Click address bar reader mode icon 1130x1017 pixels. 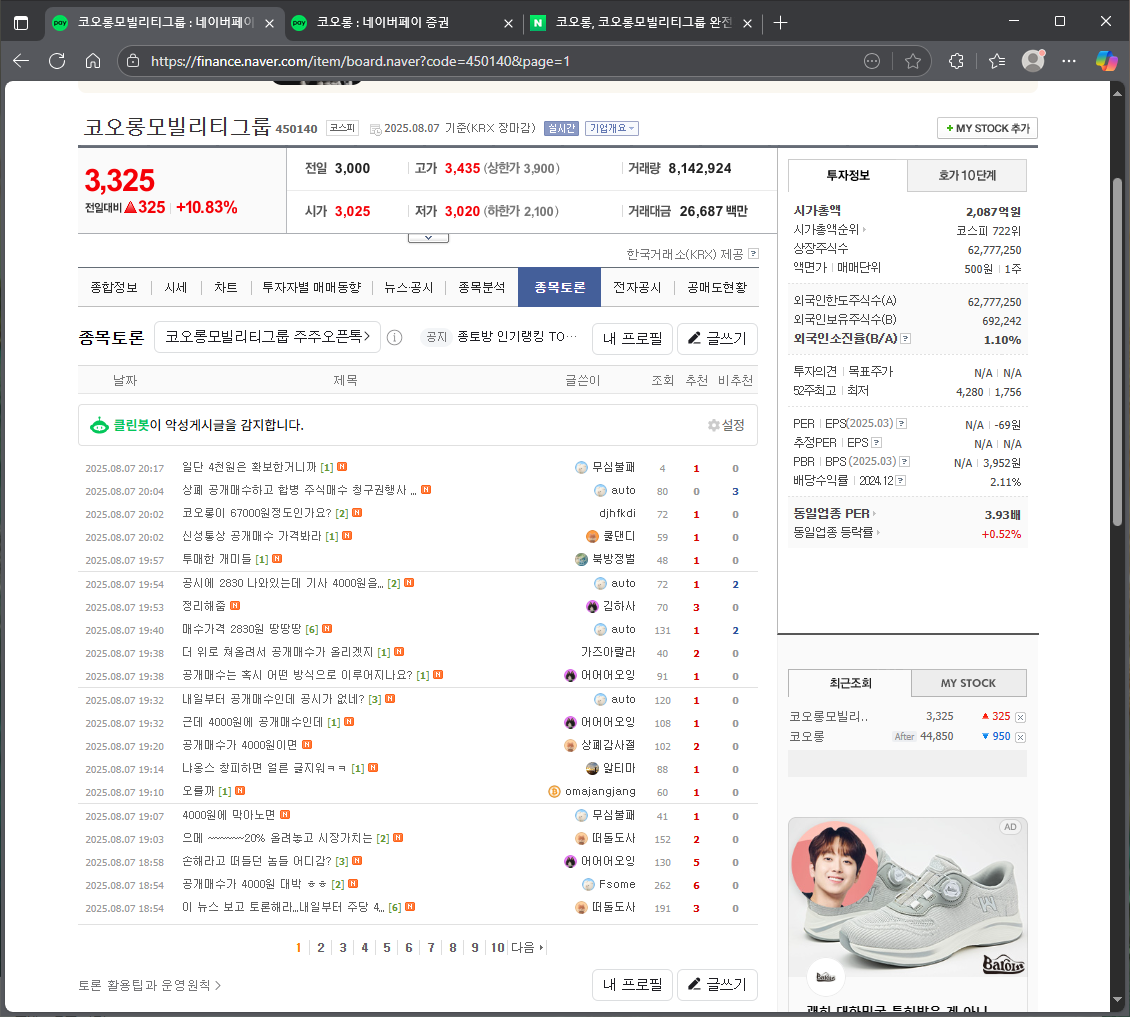[872, 61]
